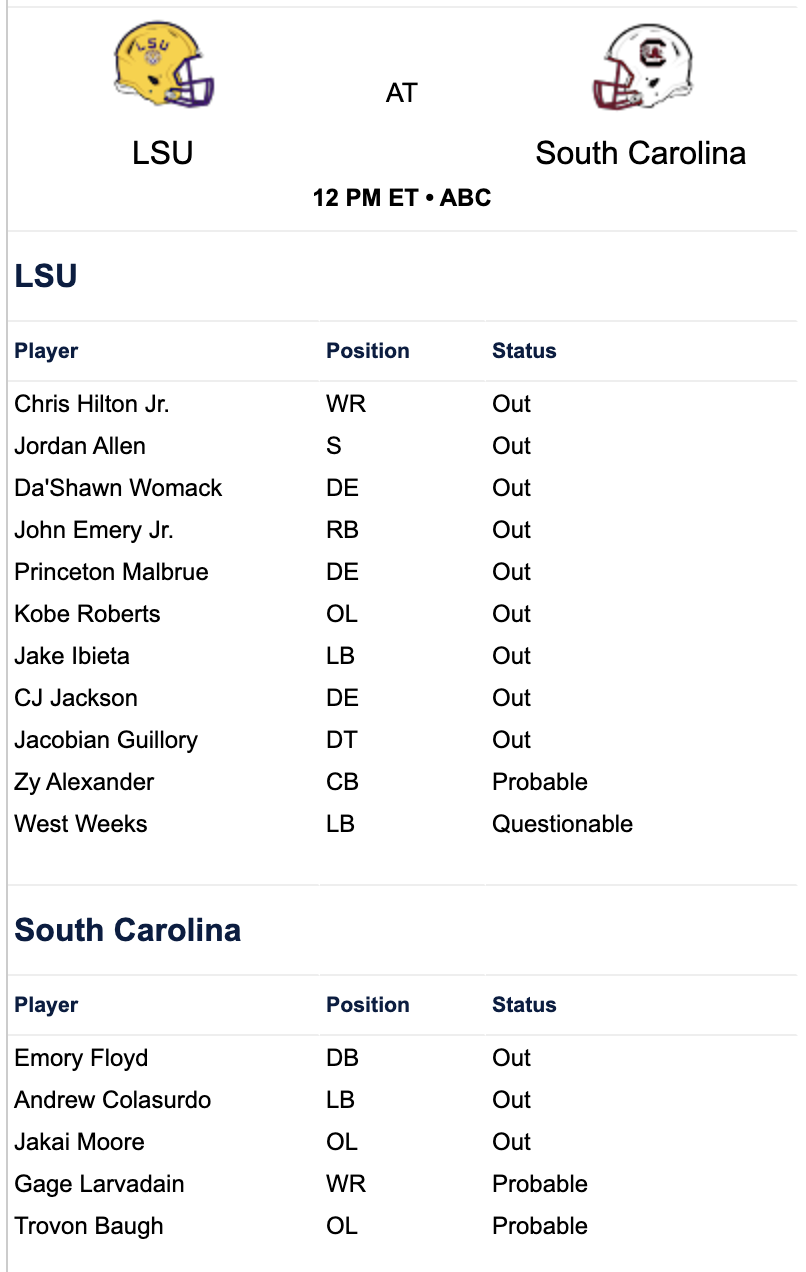Click the Position column header in LSU table
806x1272 pixels.
(x=368, y=351)
